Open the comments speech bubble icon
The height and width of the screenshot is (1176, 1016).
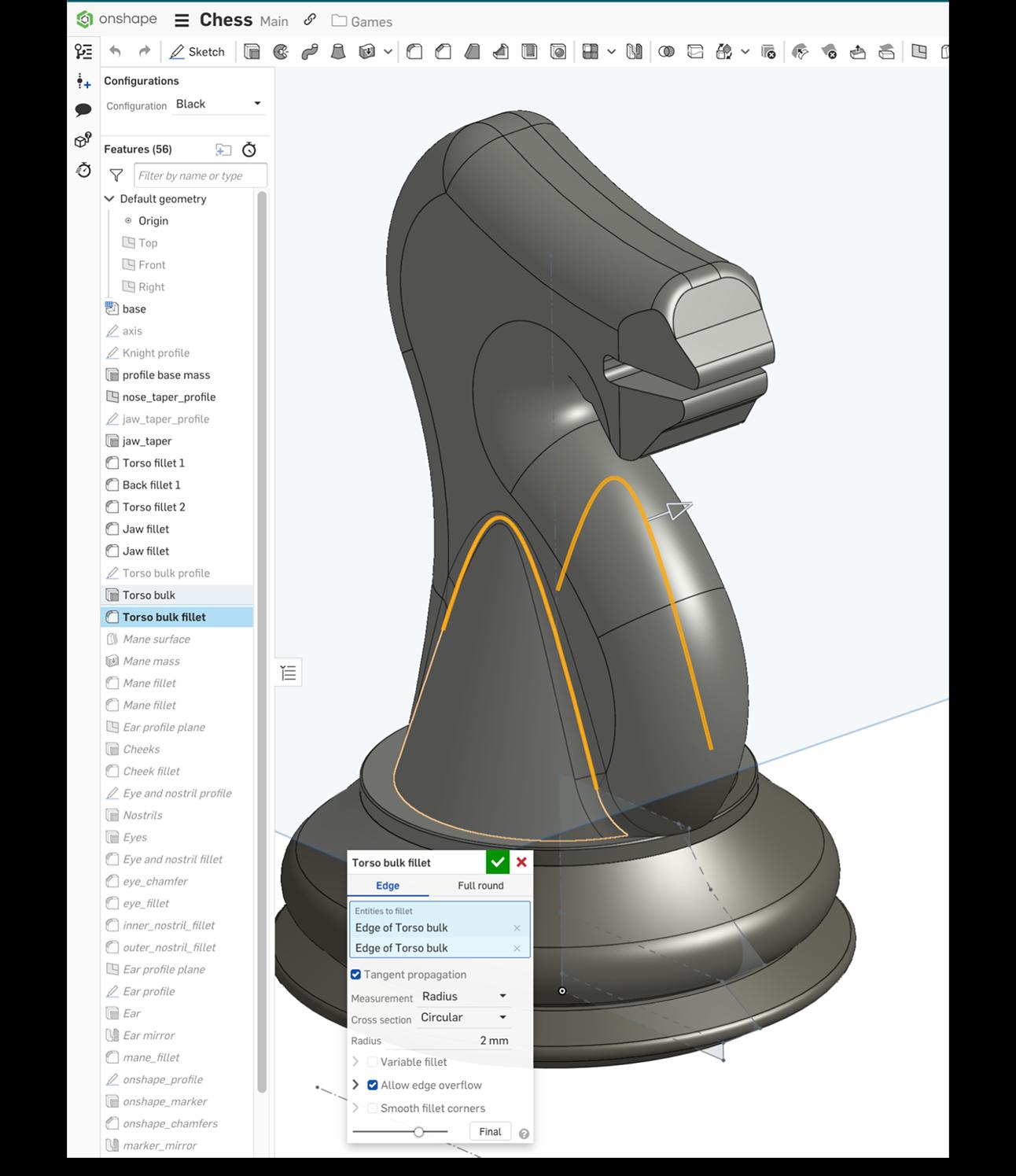click(x=83, y=110)
